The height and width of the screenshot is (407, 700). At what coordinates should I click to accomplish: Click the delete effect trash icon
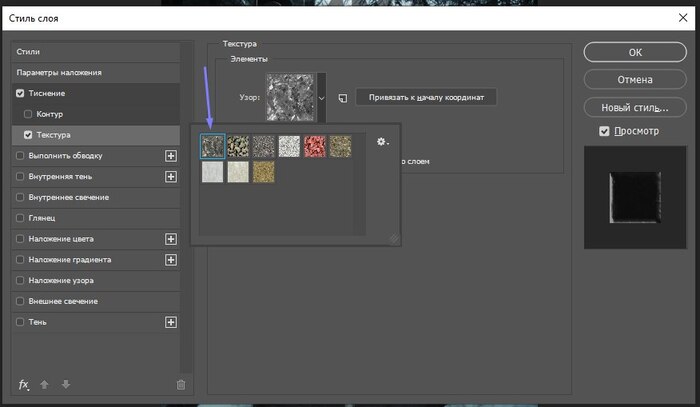click(x=181, y=384)
